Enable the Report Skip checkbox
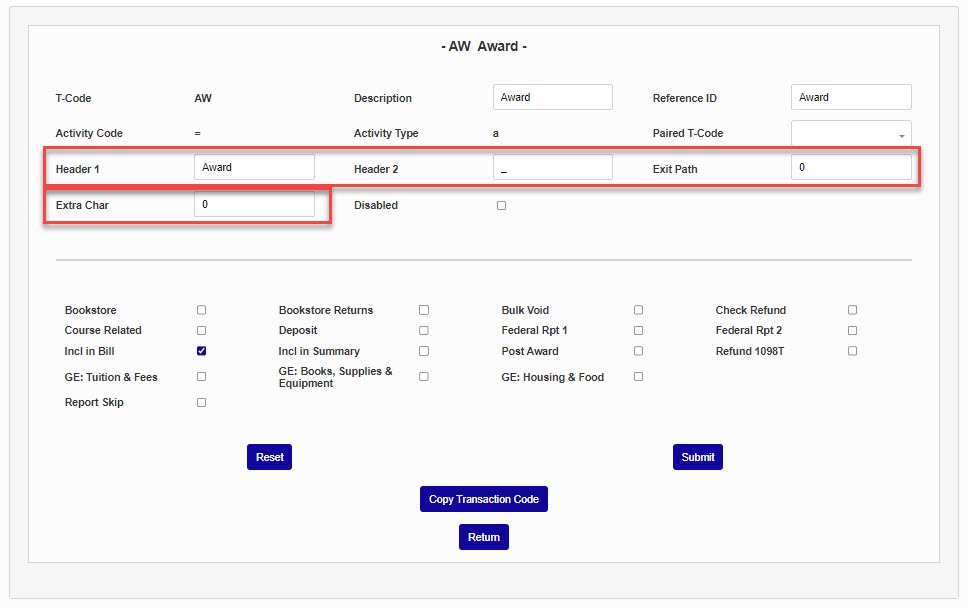Screen dimensions: 968x608 [202, 402]
